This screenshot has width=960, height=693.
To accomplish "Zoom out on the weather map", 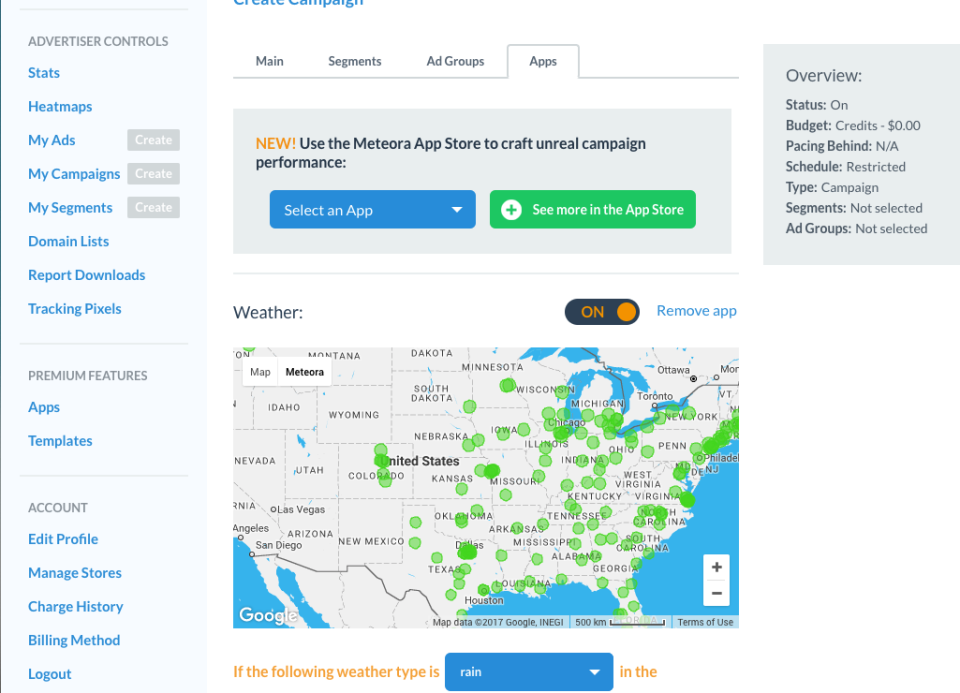I will point(716,593).
